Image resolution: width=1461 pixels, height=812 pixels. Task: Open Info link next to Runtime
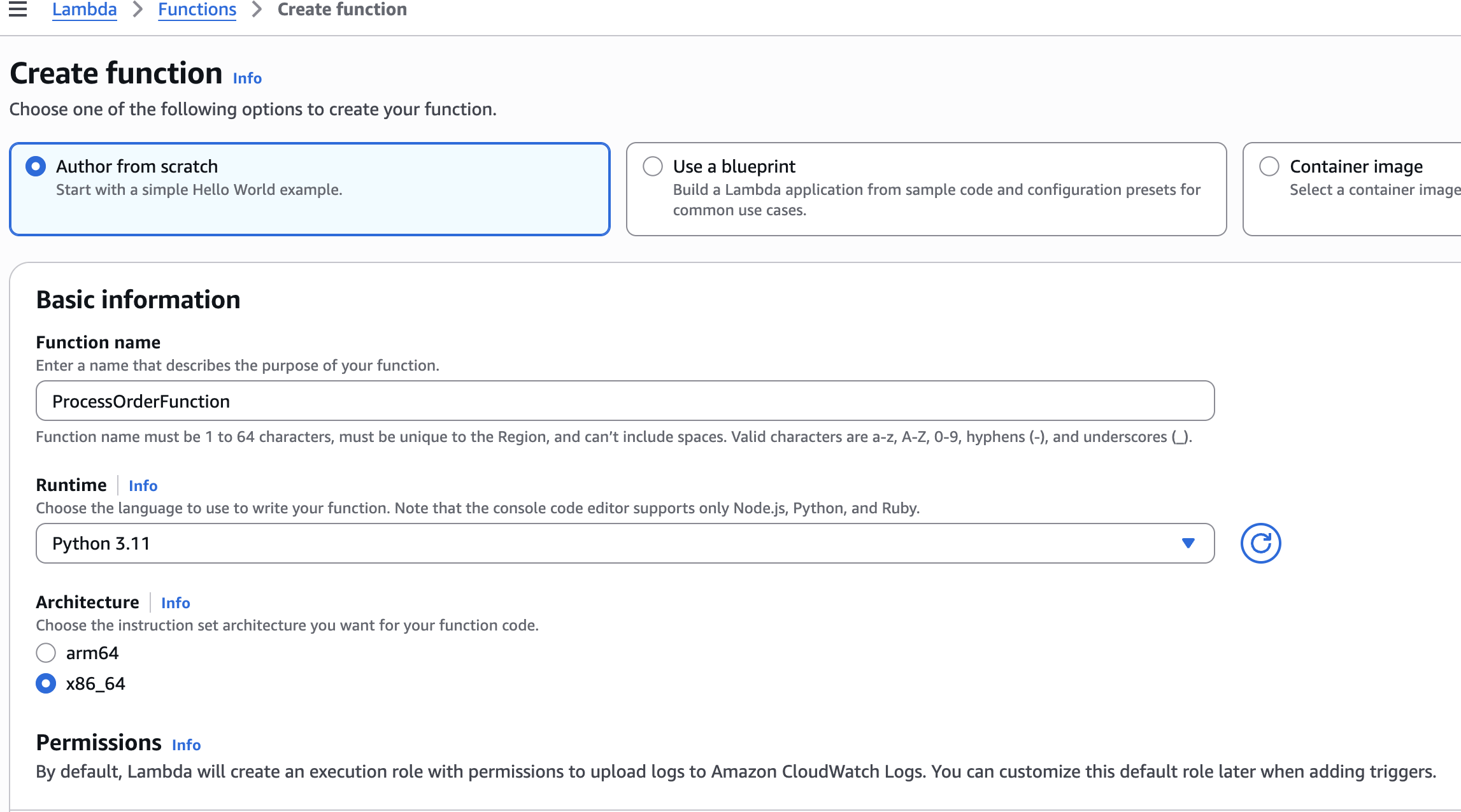pos(143,486)
